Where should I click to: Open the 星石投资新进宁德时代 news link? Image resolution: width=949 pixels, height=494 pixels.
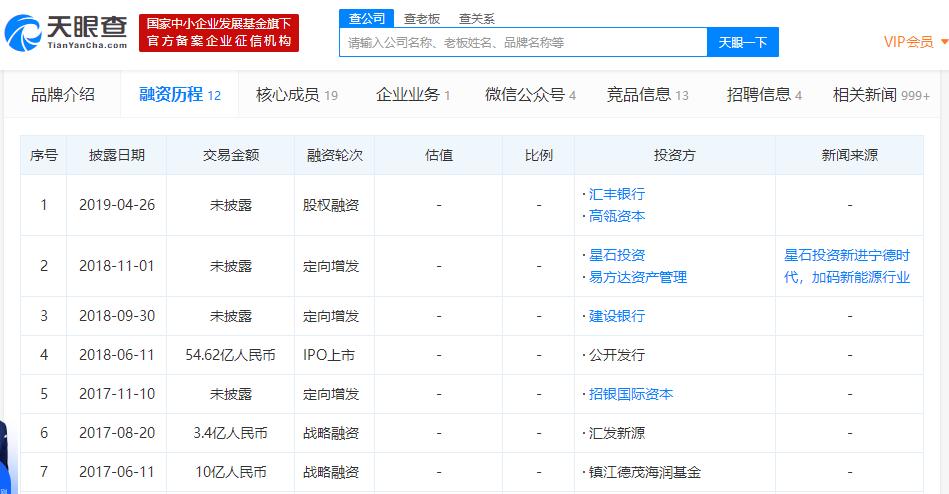847,266
